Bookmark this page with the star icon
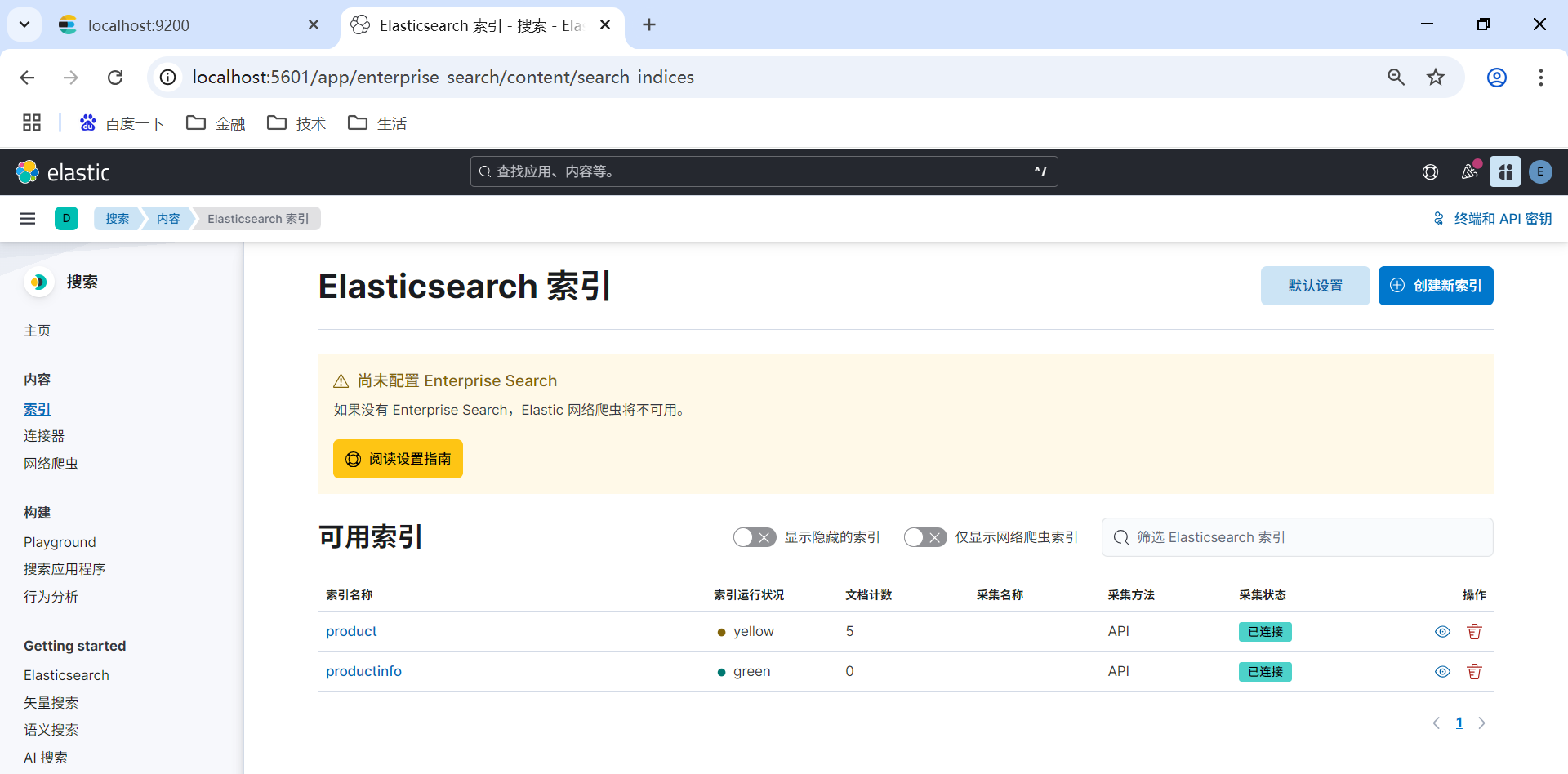Viewport: 1568px width, 774px height. coord(1436,78)
